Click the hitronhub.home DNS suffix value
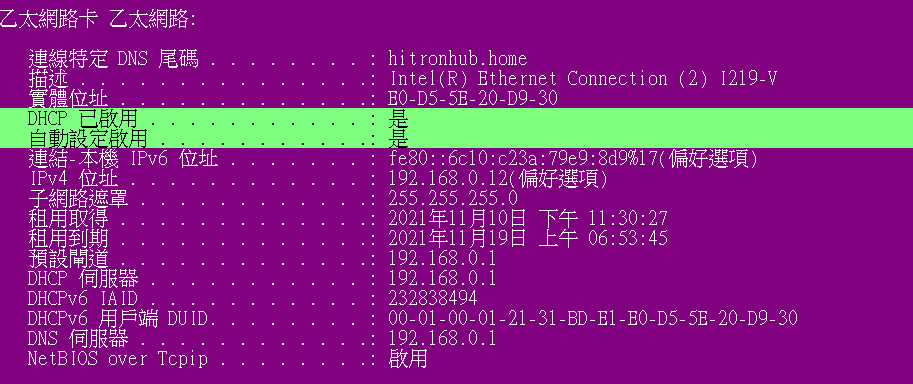The image size is (913, 384). pyautogui.click(x=458, y=59)
